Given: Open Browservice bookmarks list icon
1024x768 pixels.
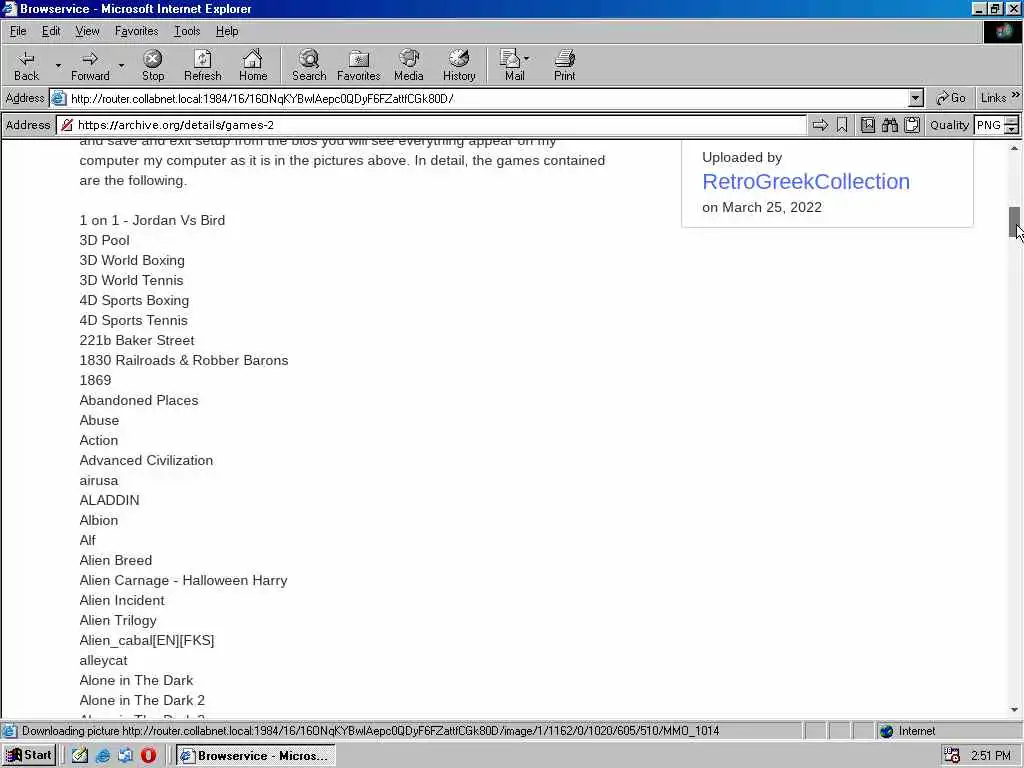Looking at the screenshot, I should coord(868,125).
